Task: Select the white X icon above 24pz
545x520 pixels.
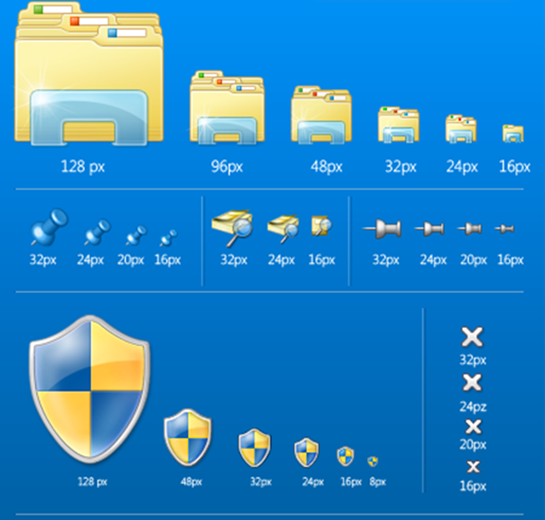Action: point(472,383)
